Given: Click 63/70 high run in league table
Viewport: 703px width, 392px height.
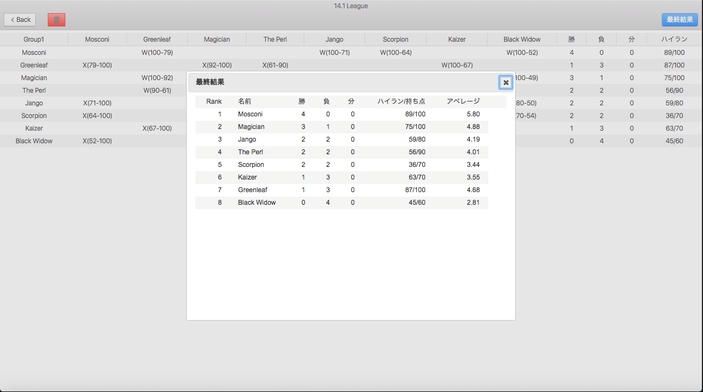Looking at the screenshot, I should tap(674, 128).
